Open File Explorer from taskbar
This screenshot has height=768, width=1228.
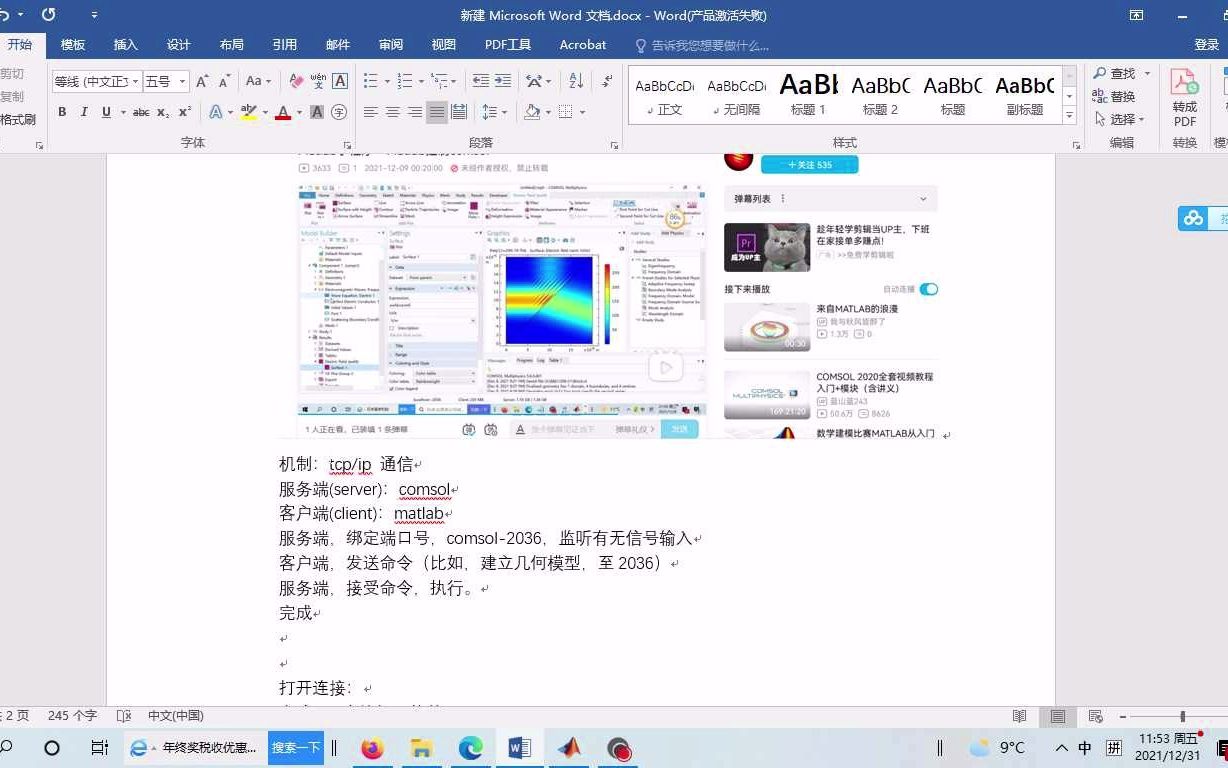[x=422, y=748]
